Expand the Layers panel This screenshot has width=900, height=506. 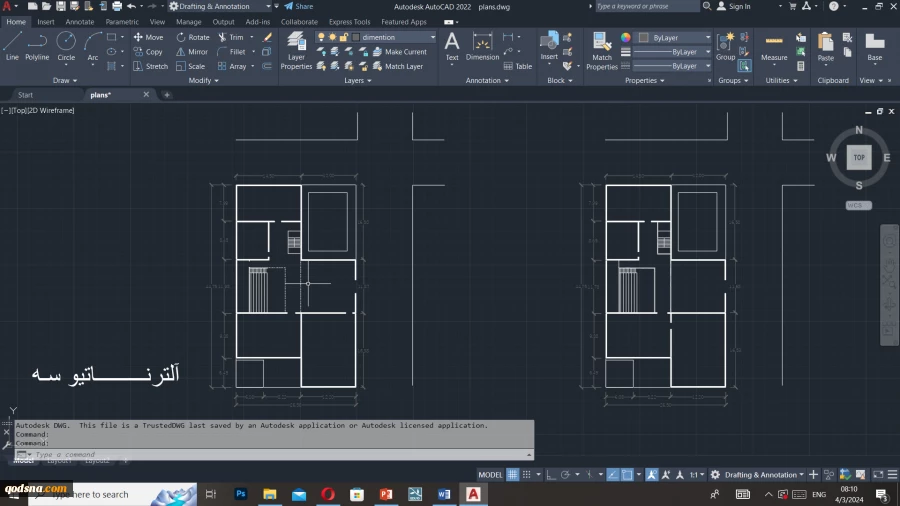[x=358, y=80]
